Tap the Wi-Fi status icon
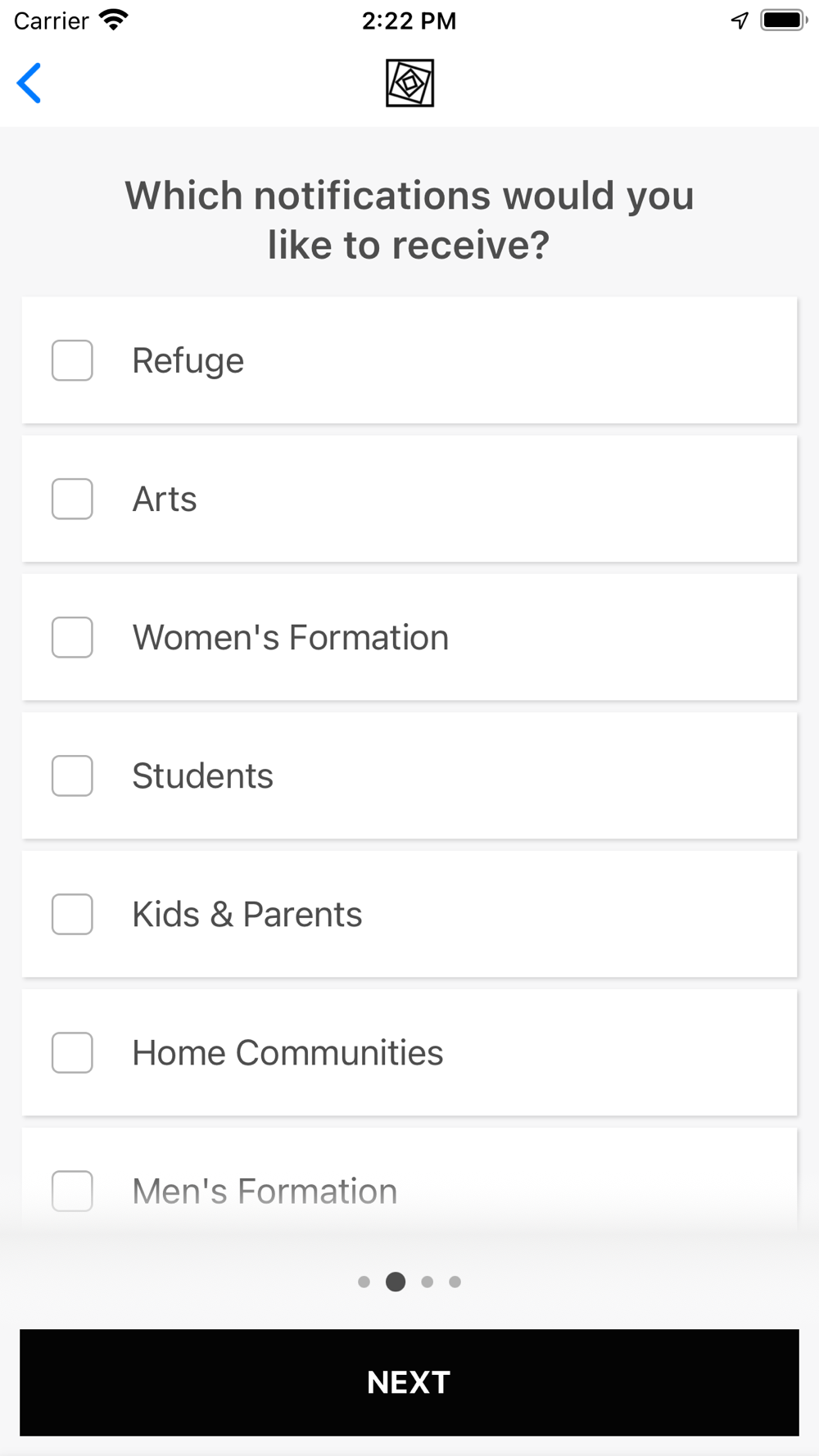The image size is (819, 1456). tap(114, 20)
